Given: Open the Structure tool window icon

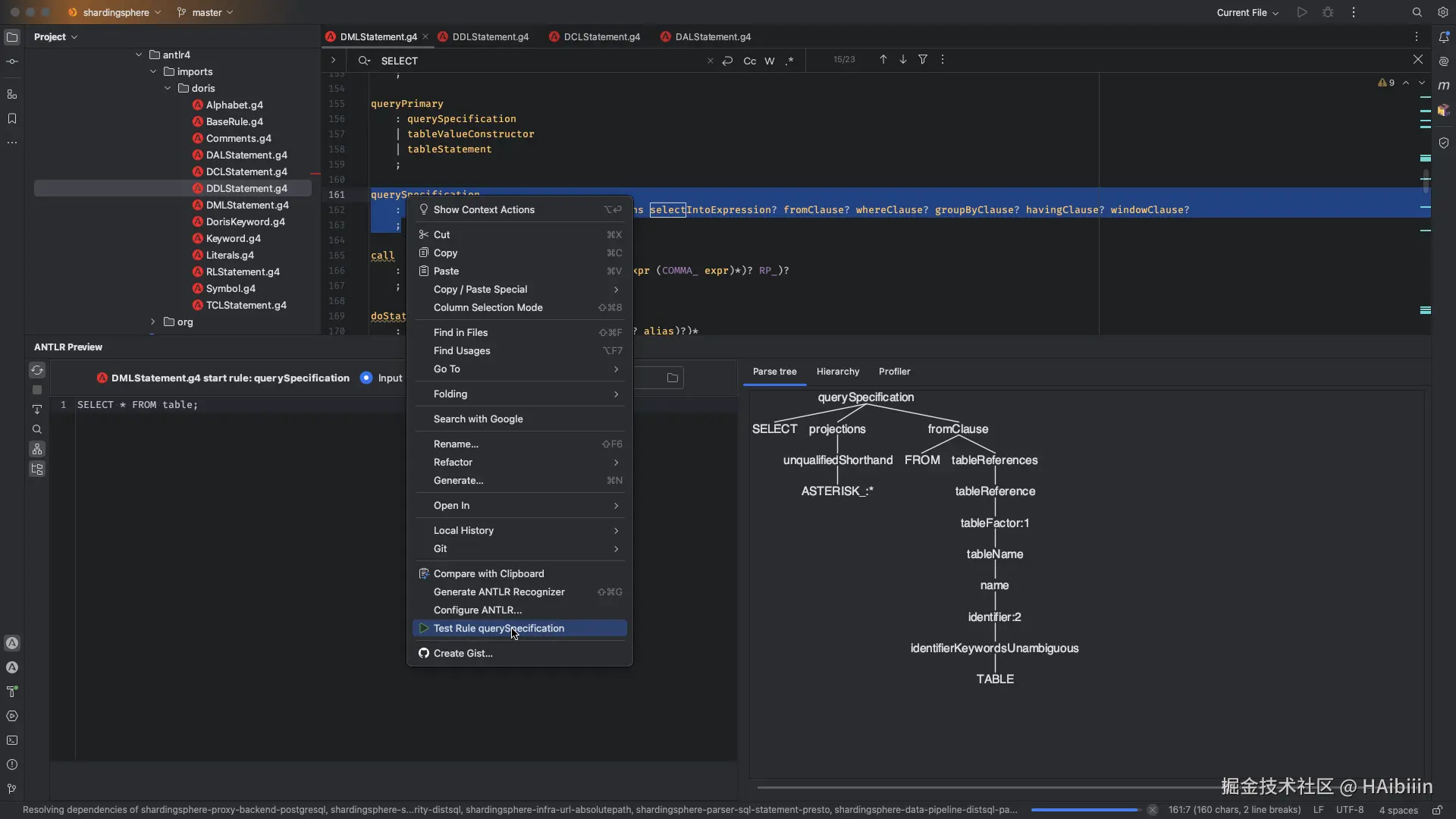Looking at the screenshot, I should point(12,94).
